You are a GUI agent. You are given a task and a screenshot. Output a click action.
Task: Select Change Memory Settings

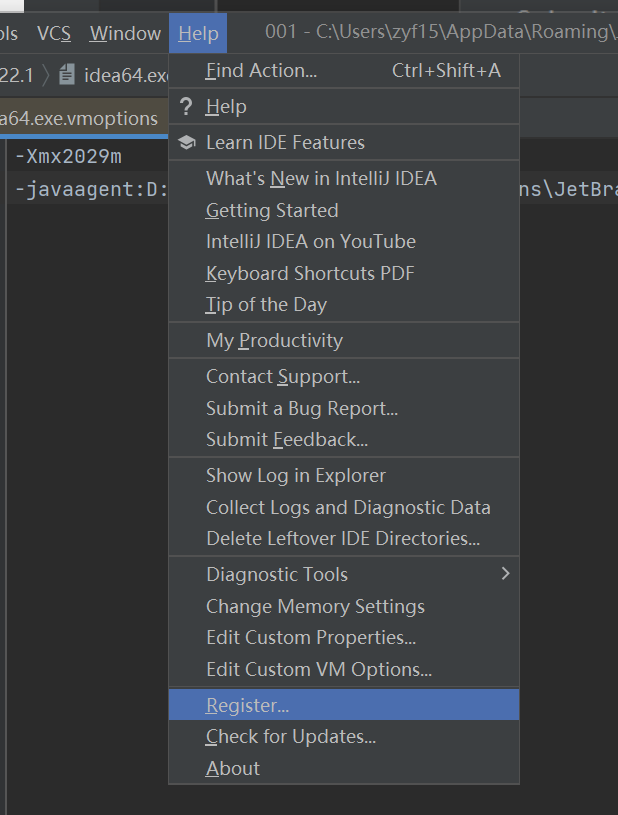click(315, 607)
